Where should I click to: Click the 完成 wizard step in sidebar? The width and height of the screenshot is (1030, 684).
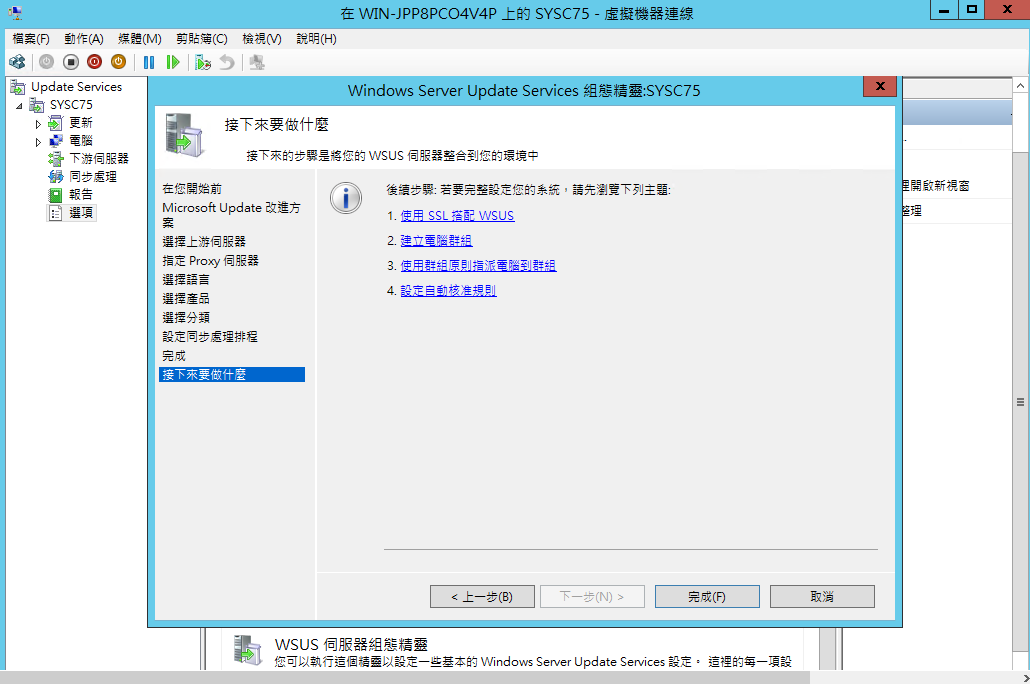coord(174,355)
